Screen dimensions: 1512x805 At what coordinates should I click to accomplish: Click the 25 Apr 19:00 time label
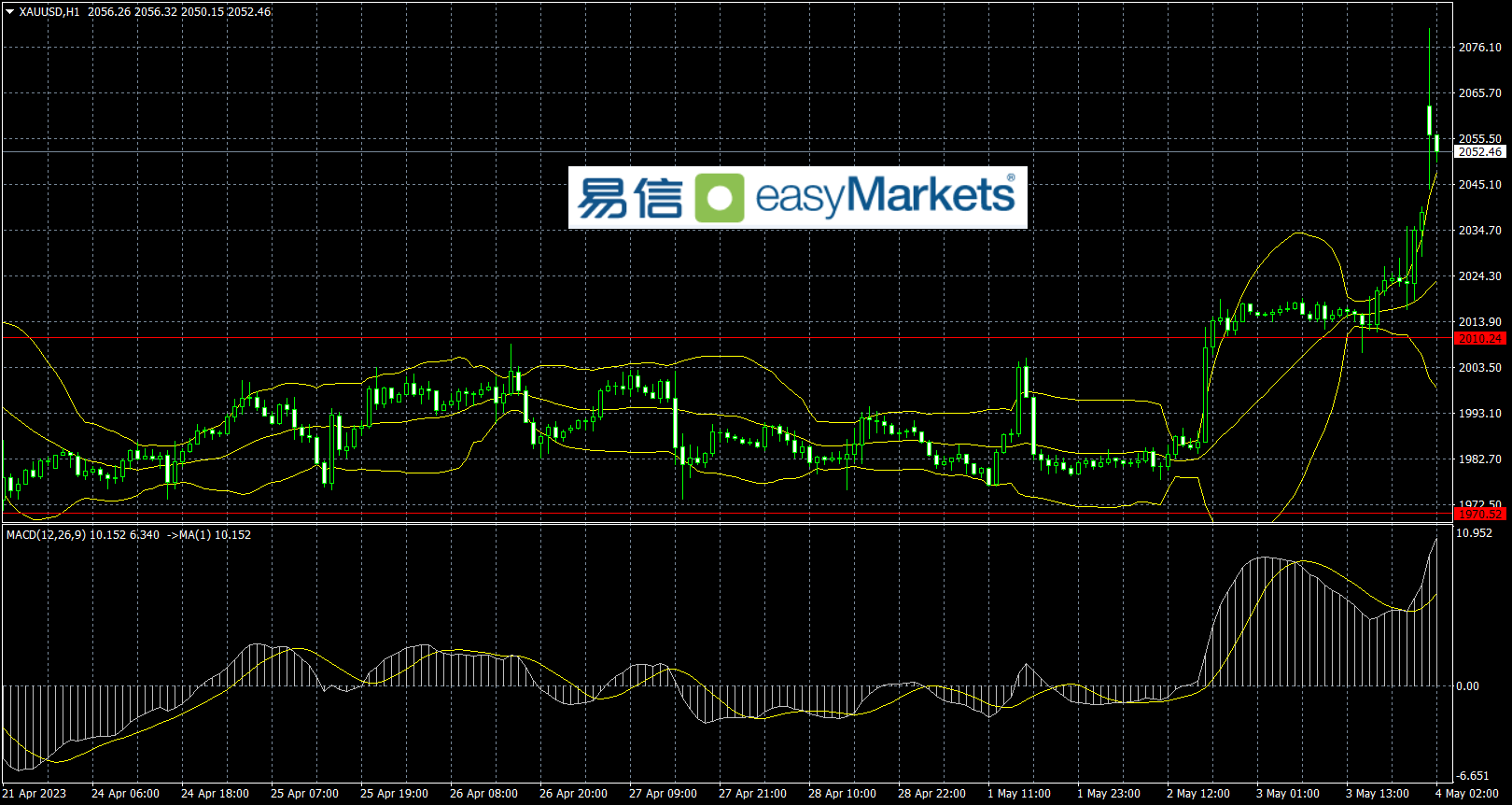pyautogui.click(x=394, y=794)
